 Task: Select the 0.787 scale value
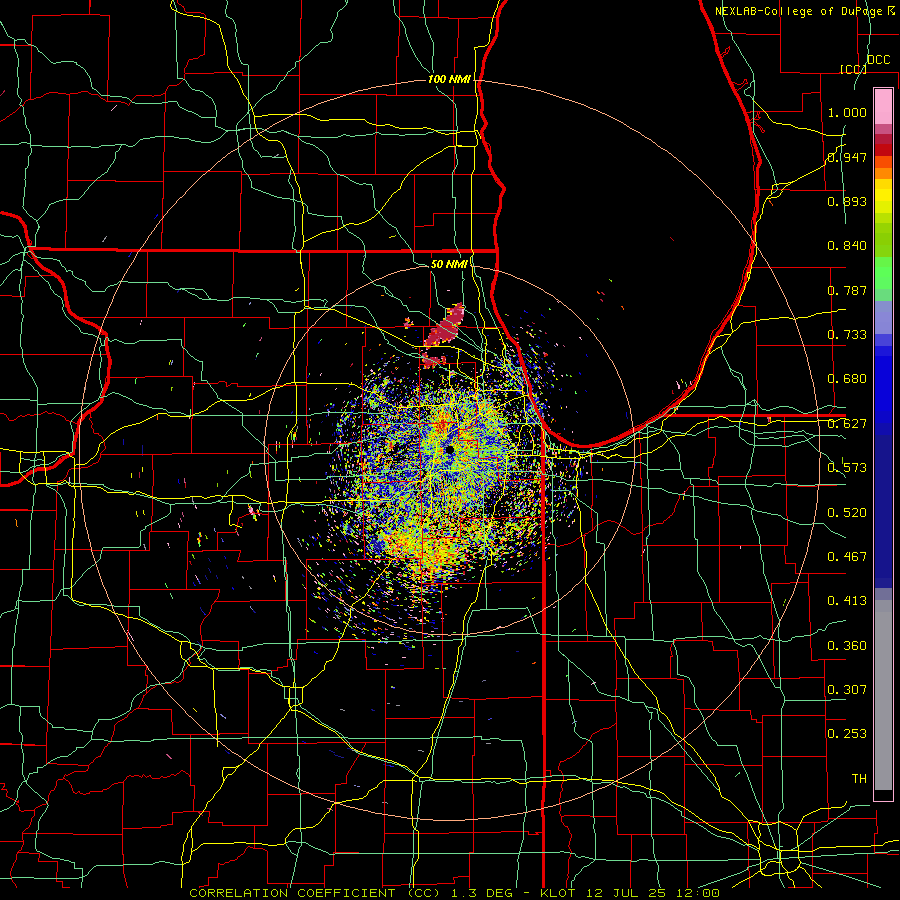847,290
